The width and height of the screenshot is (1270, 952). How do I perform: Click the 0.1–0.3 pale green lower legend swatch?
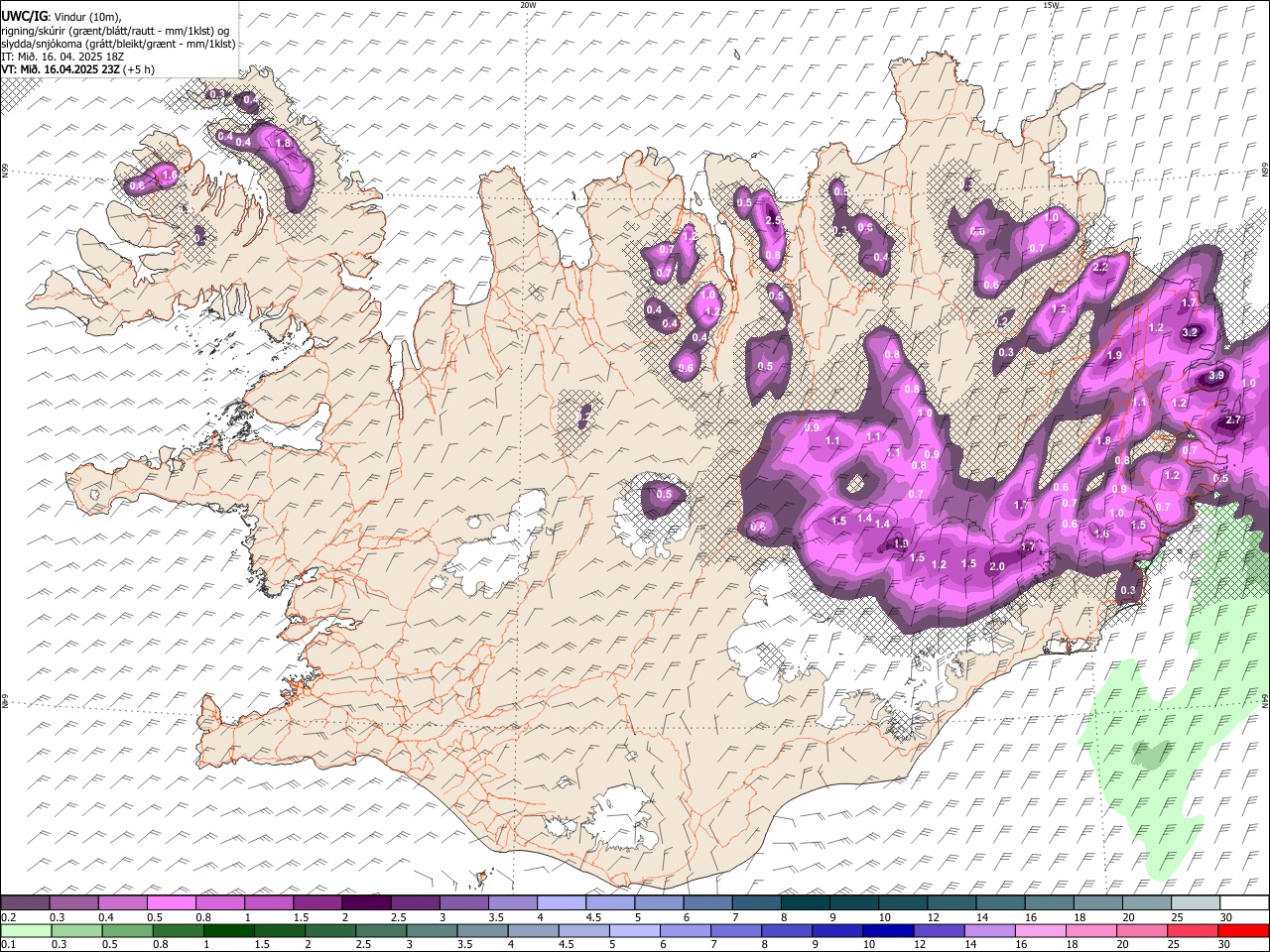pyautogui.click(x=26, y=930)
